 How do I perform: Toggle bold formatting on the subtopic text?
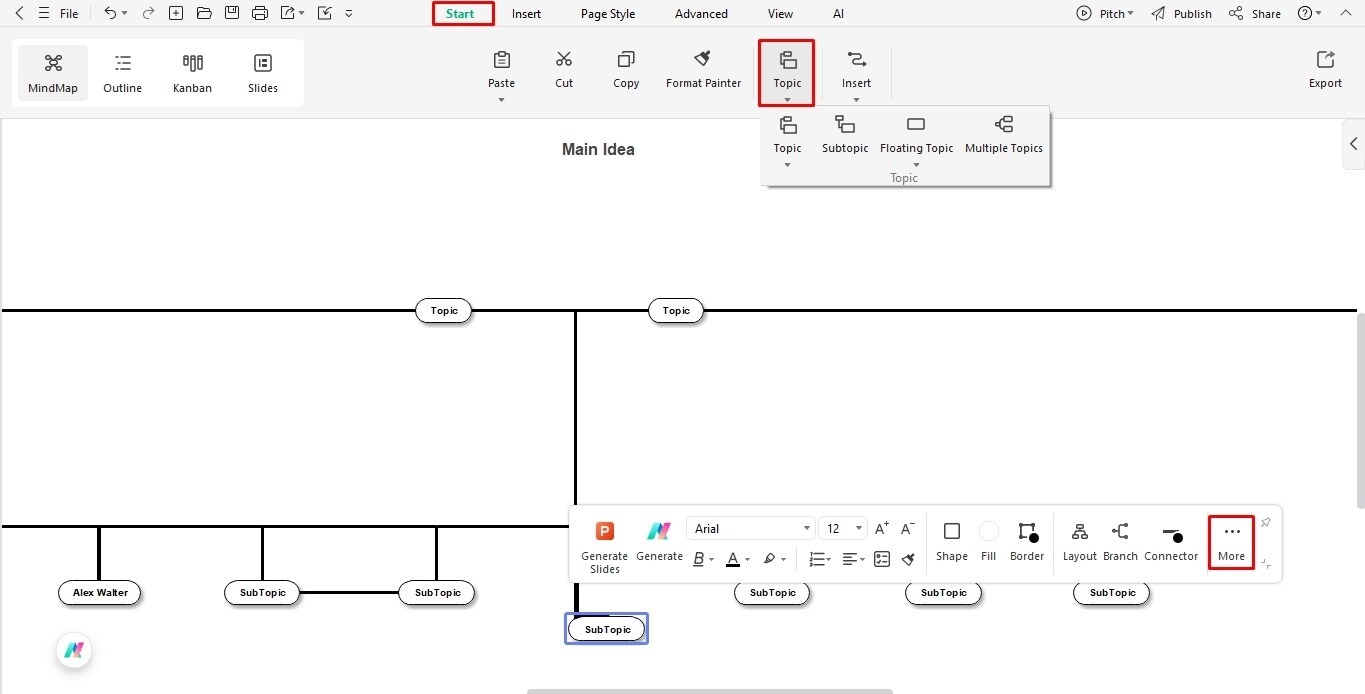tap(700, 559)
